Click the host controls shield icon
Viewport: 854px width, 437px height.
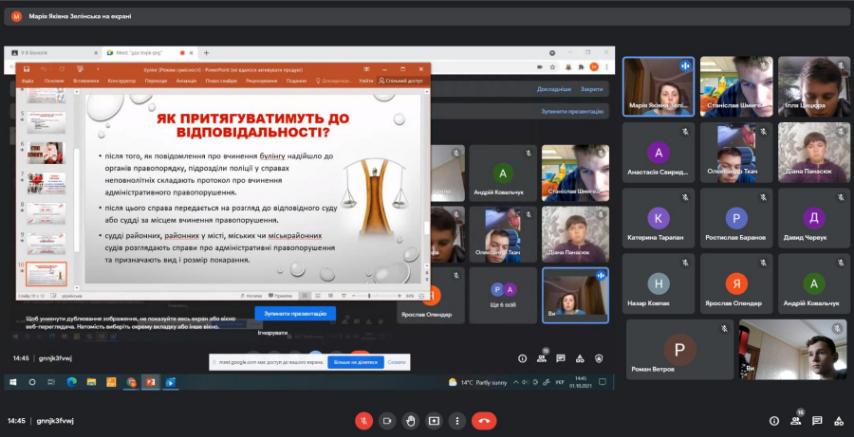point(599,358)
